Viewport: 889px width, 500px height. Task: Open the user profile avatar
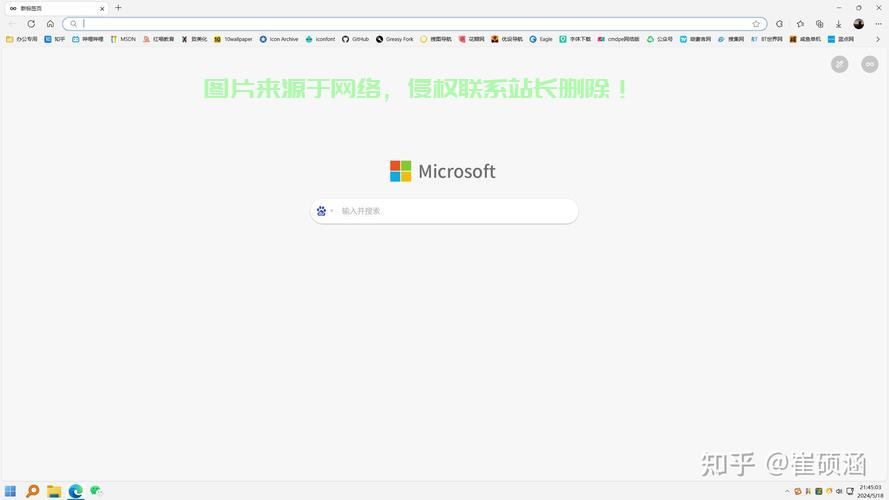(x=858, y=24)
